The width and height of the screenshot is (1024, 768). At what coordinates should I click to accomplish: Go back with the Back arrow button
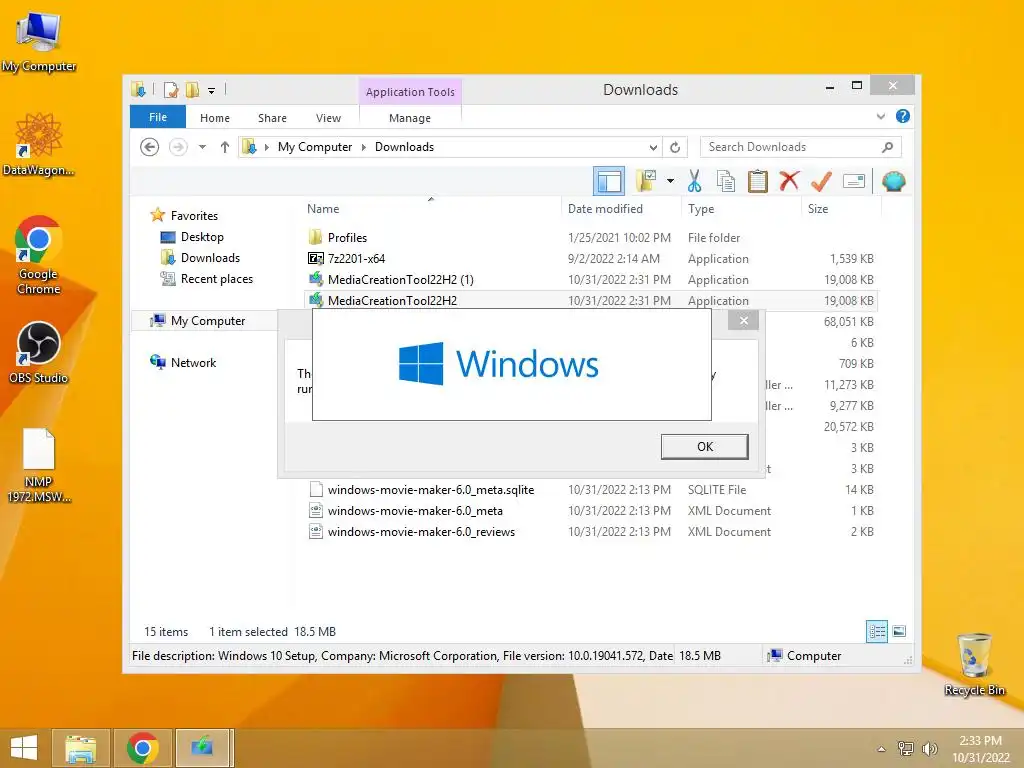[150, 147]
